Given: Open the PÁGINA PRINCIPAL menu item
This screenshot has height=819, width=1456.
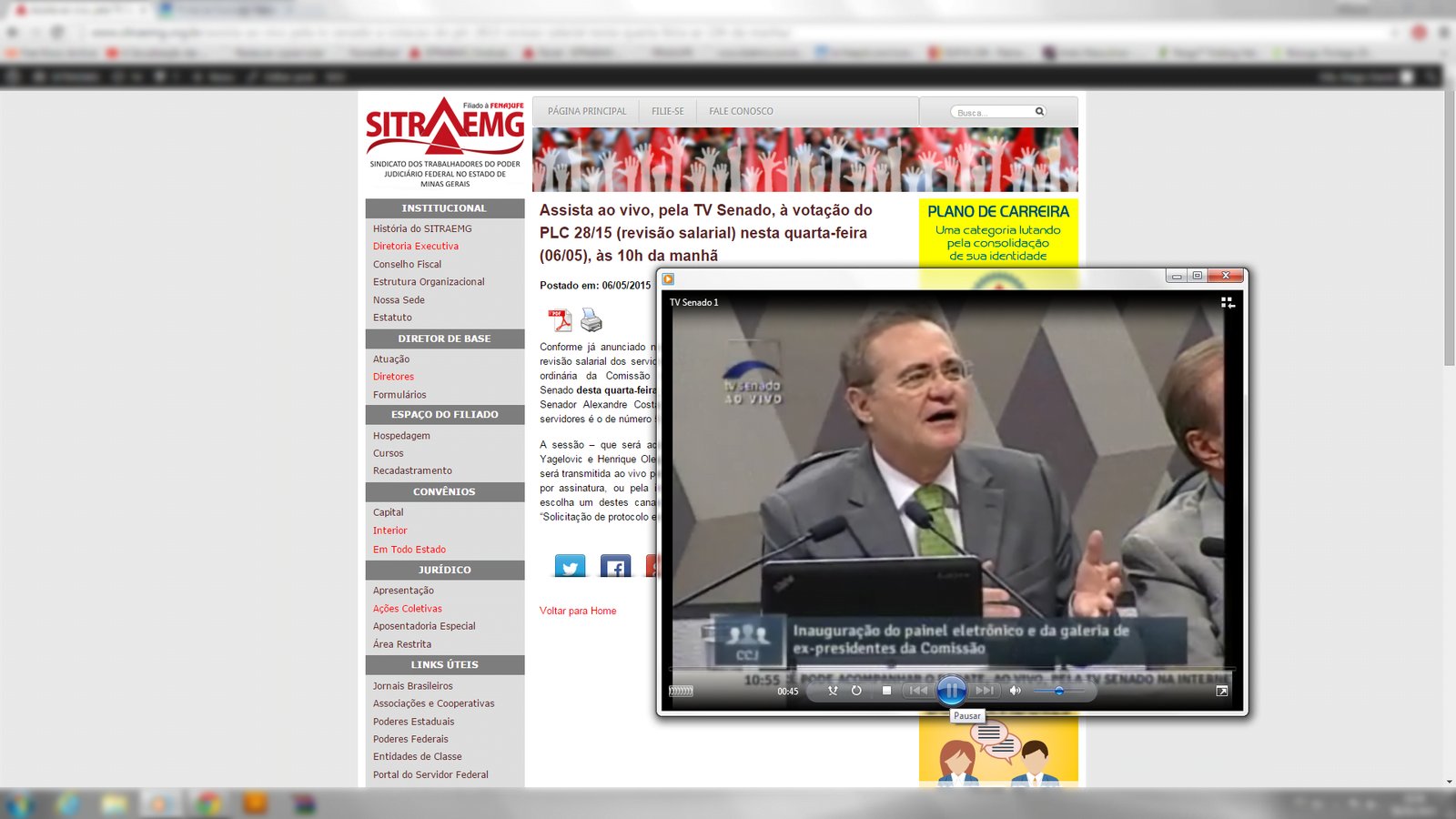Looking at the screenshot, I should click(x=587, y=111).
